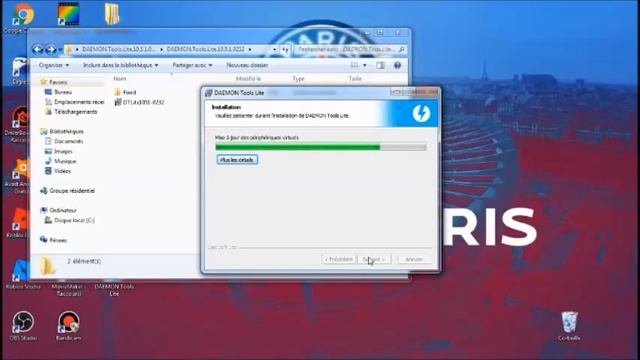Click Nouveau dossier in Explorer toolbar
The height and width of the screenshot is (360, 640).
tap(247, 65)
